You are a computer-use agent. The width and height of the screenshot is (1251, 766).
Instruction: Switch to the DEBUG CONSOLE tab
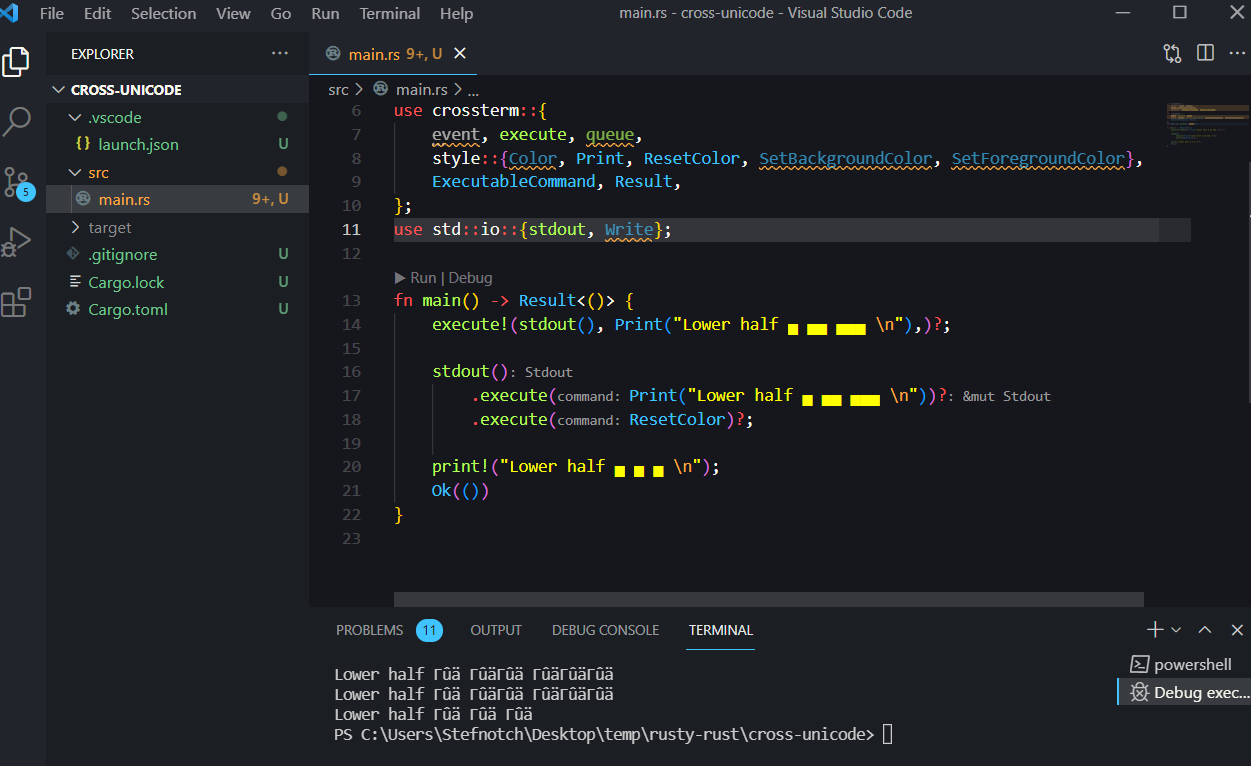click(x=605, y=630)
